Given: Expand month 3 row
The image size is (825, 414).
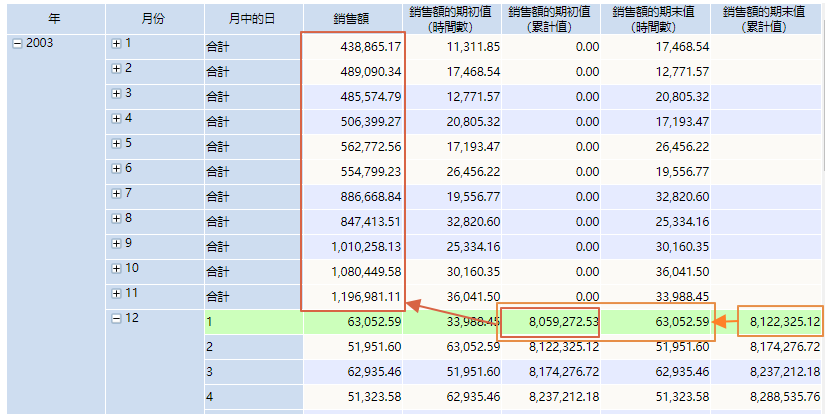Looking at the screenshot, I should [x=117, y=94].
